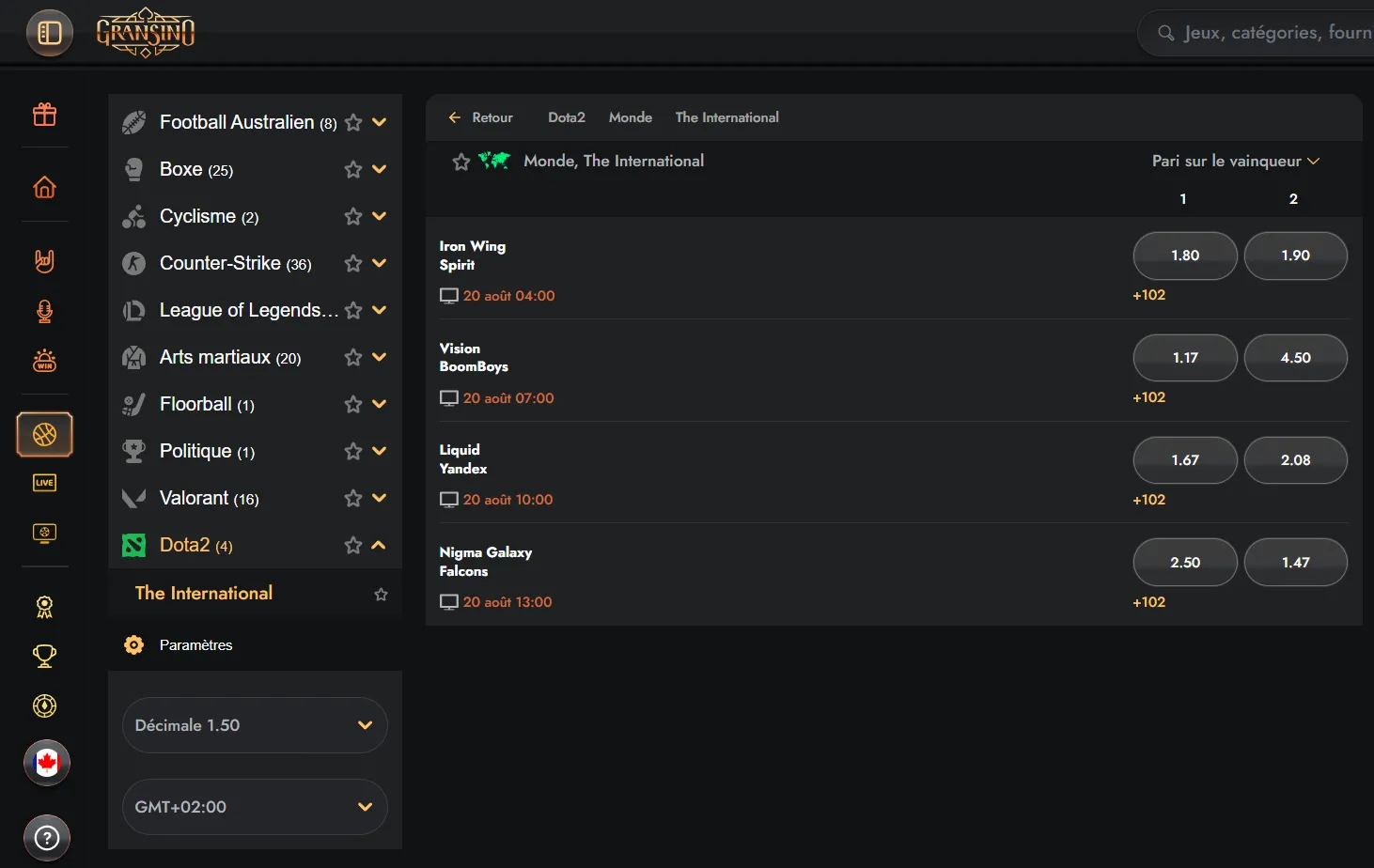Click the world map tournament icon
The height and width of the screenshot is (868, 1374).
coord(494,161)
